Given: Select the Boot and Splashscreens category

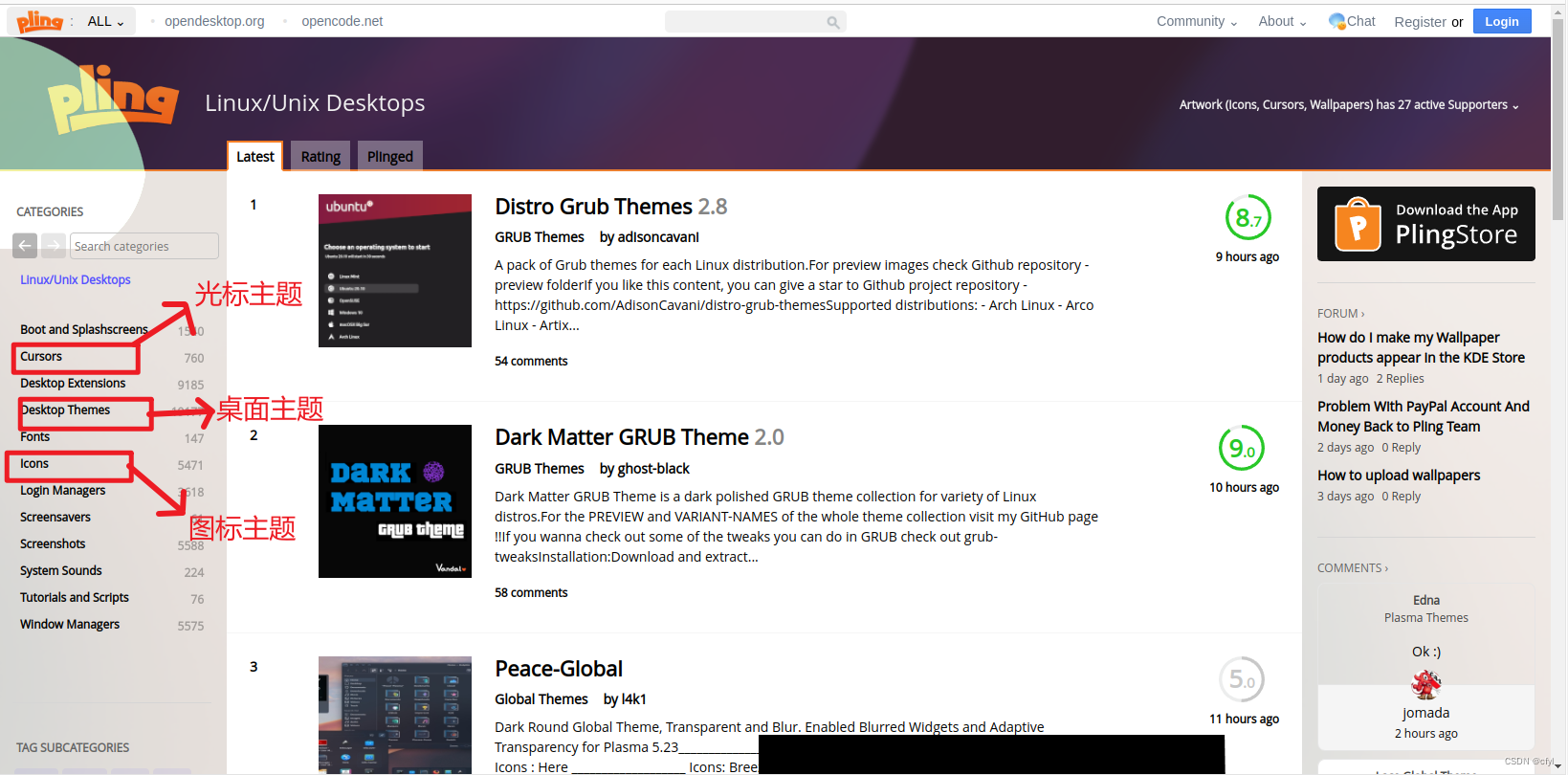Looking at the screenshot, I should [x=84, y=329].
